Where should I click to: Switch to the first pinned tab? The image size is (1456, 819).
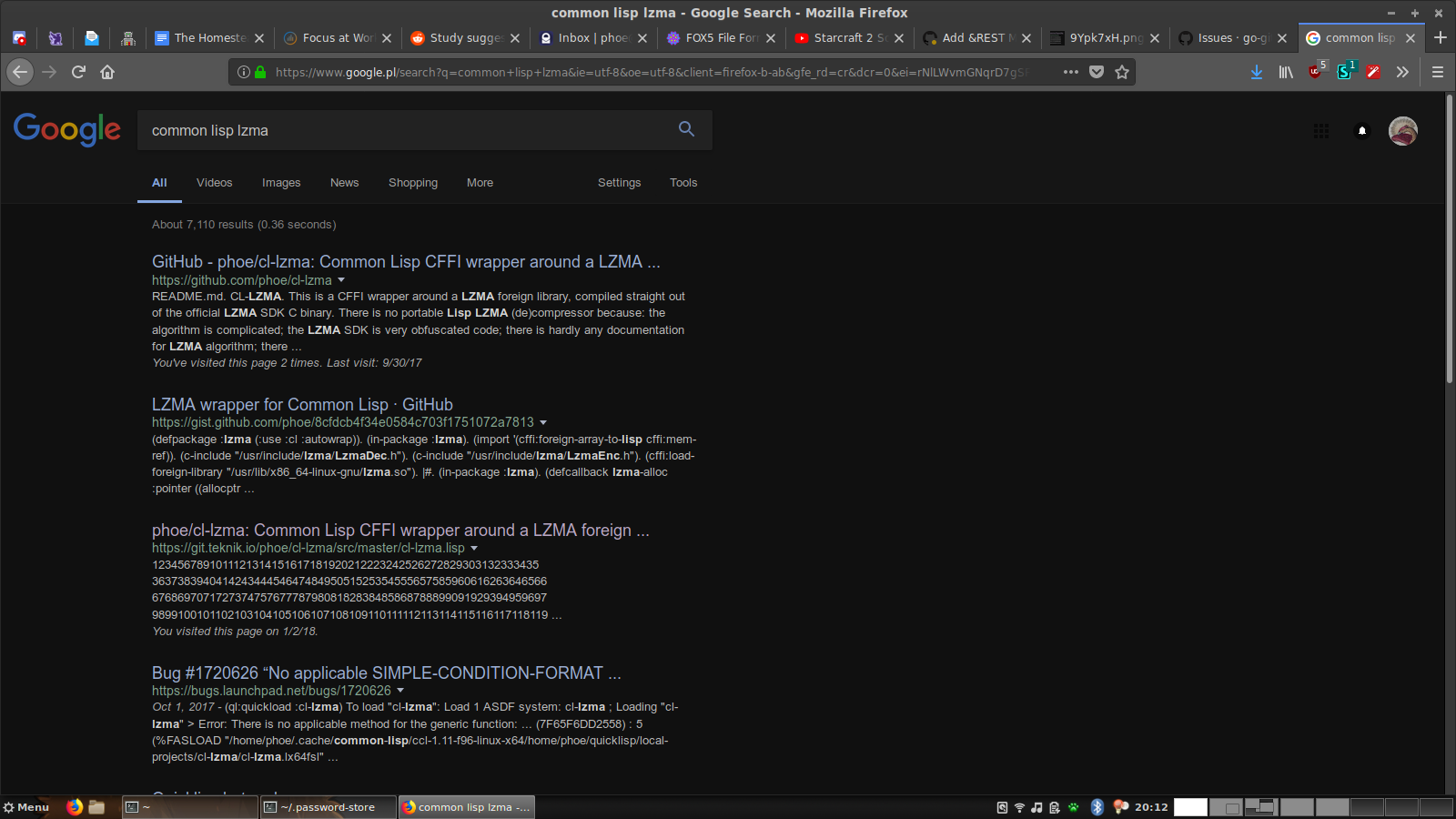click(x=19, y=38)
